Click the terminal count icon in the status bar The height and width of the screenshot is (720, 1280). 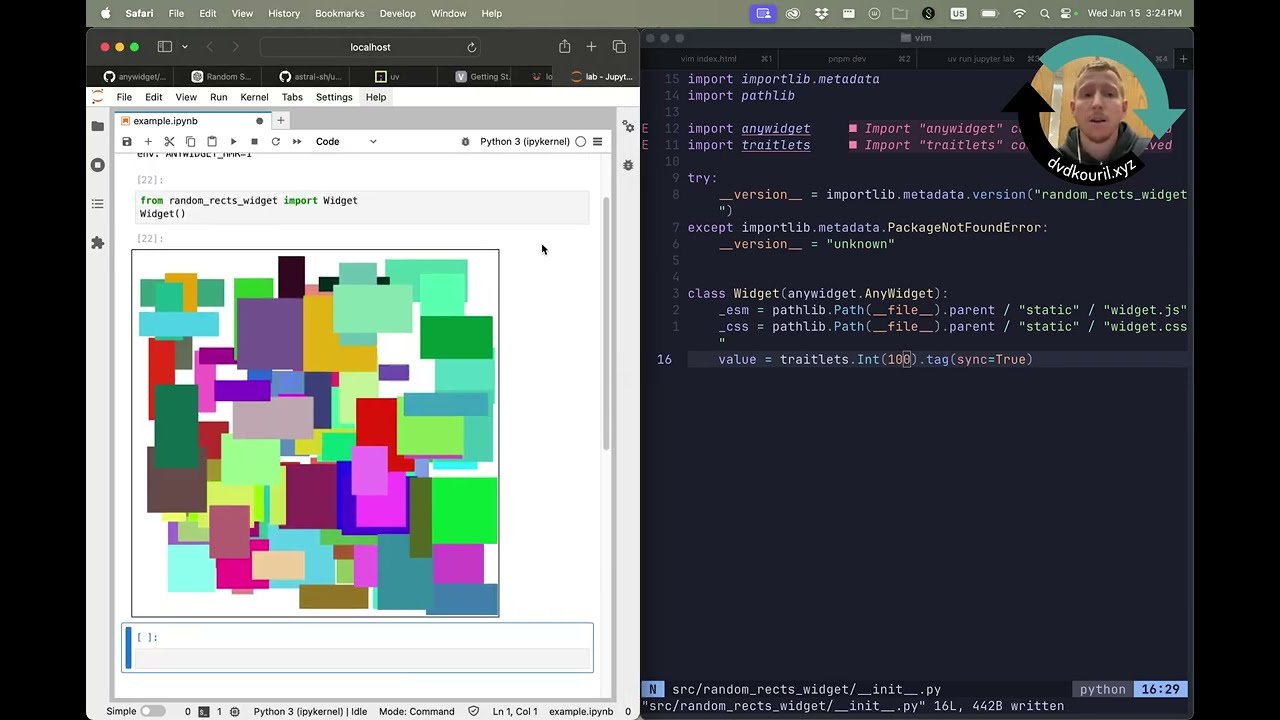[203, 711]
